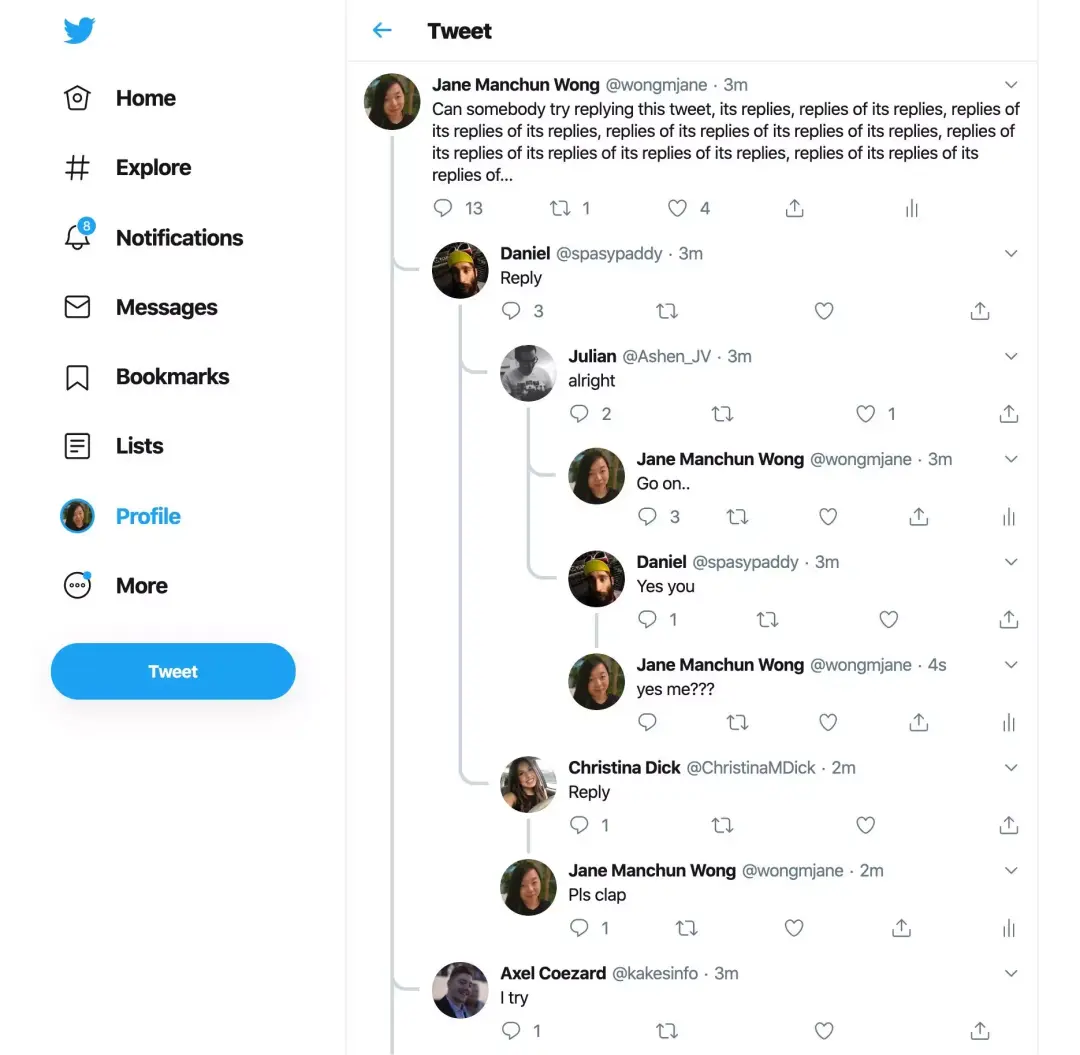Like Jane's original tweet with 4 likes
The image size is (1080, 1055).
(x=678, y=208)
